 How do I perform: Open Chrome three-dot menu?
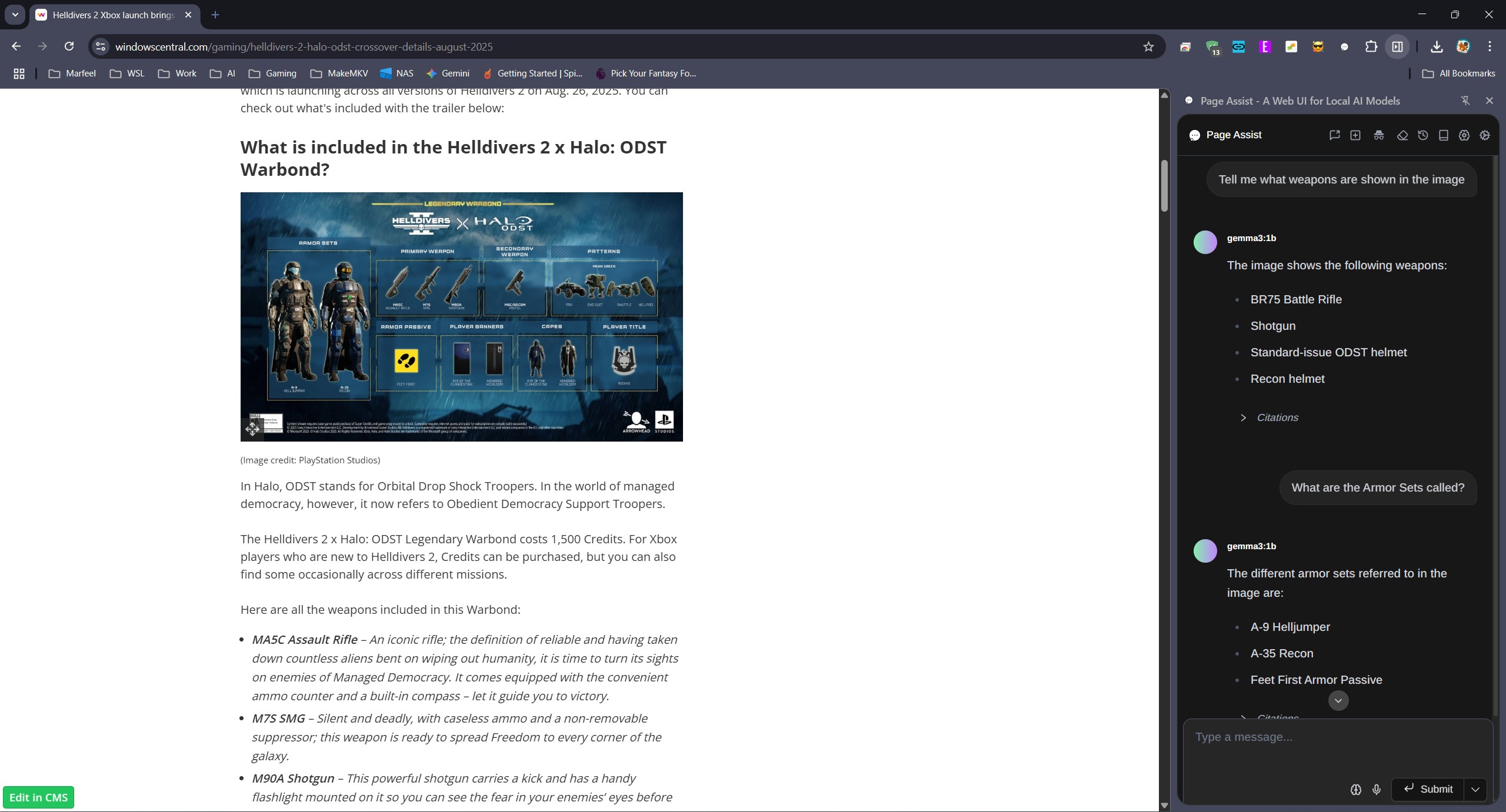coord(1490,46)
